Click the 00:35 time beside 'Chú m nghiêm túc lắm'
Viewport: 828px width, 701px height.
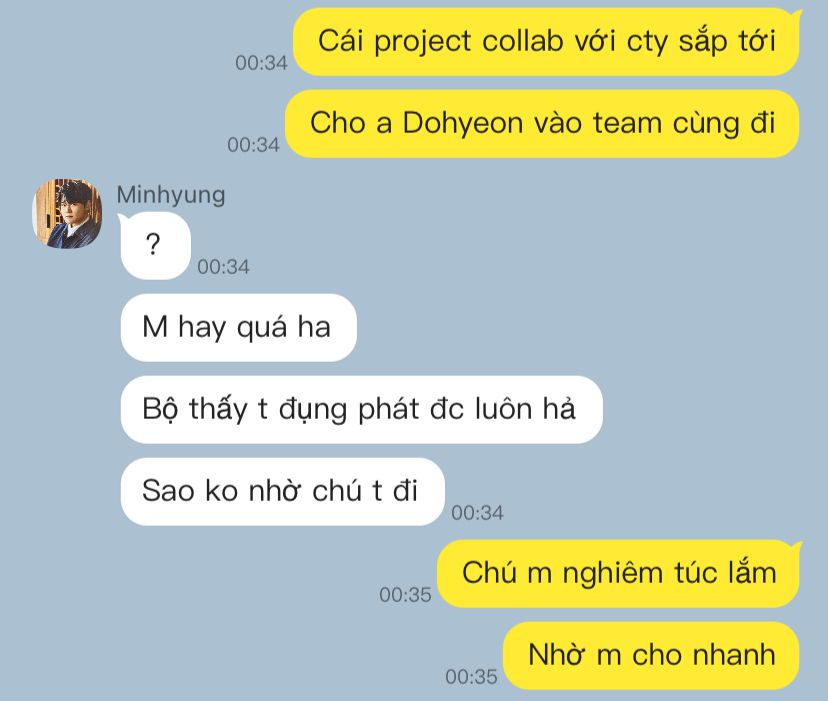click(406, 595)
